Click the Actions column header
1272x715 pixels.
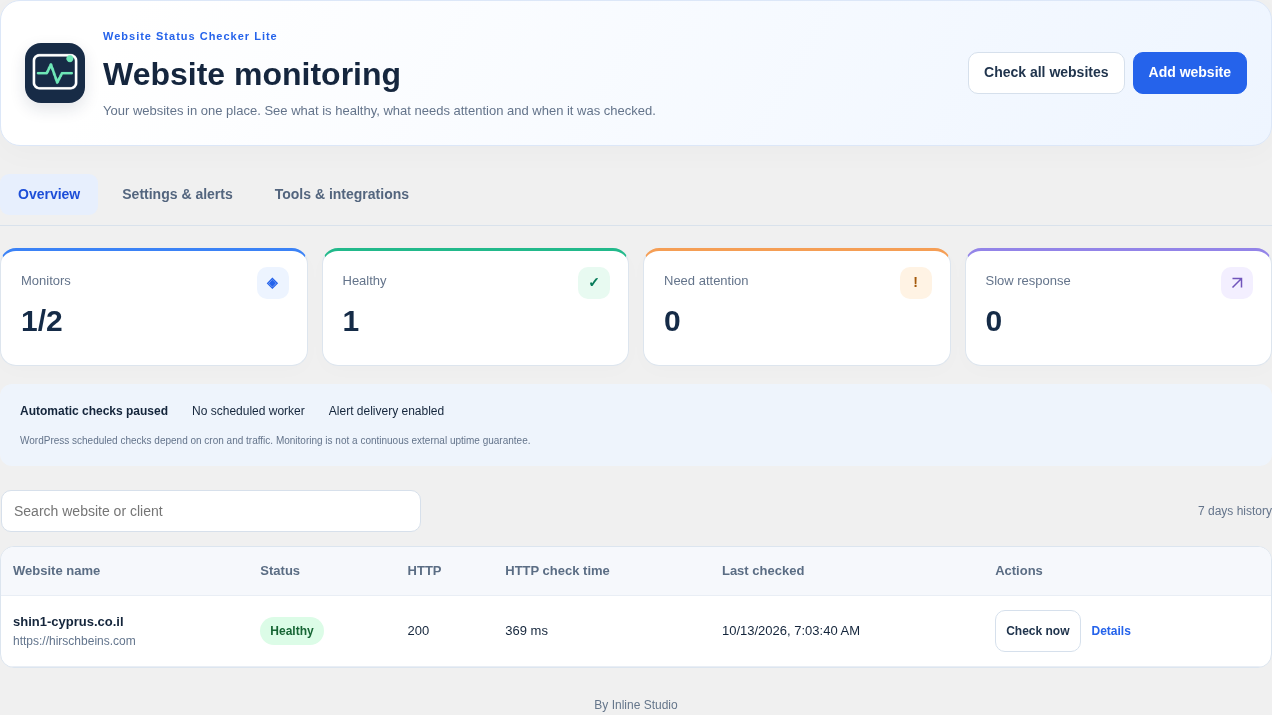[1019, 571]
